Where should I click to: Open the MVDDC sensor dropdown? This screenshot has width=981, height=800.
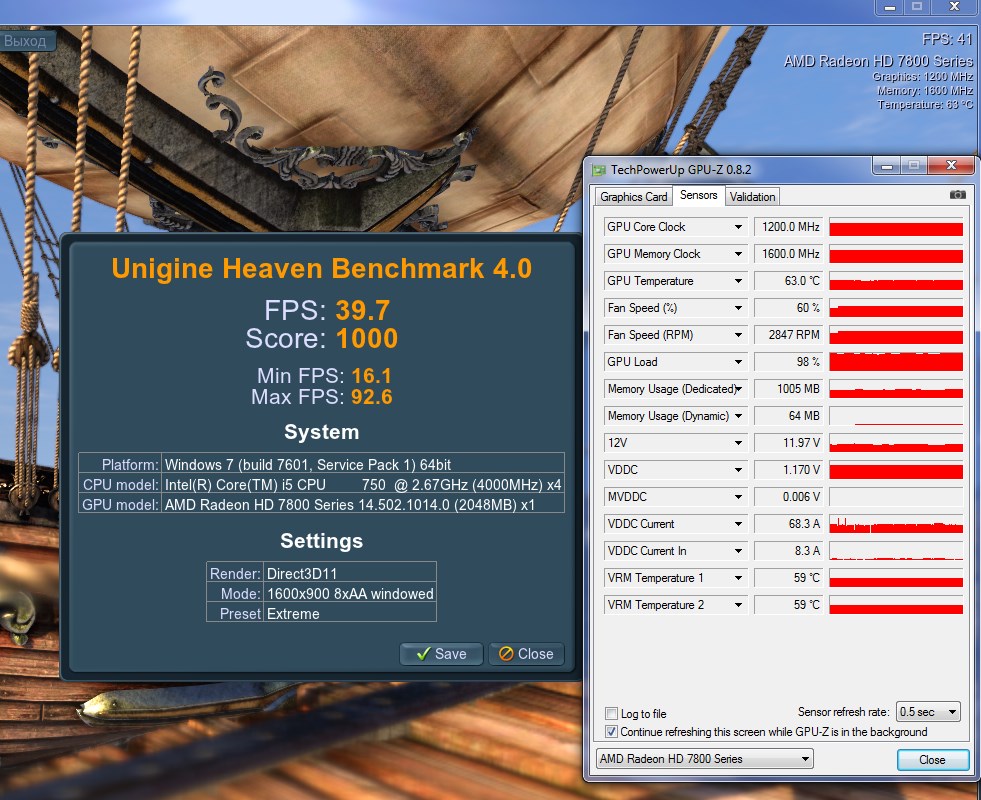coord(738,497)
